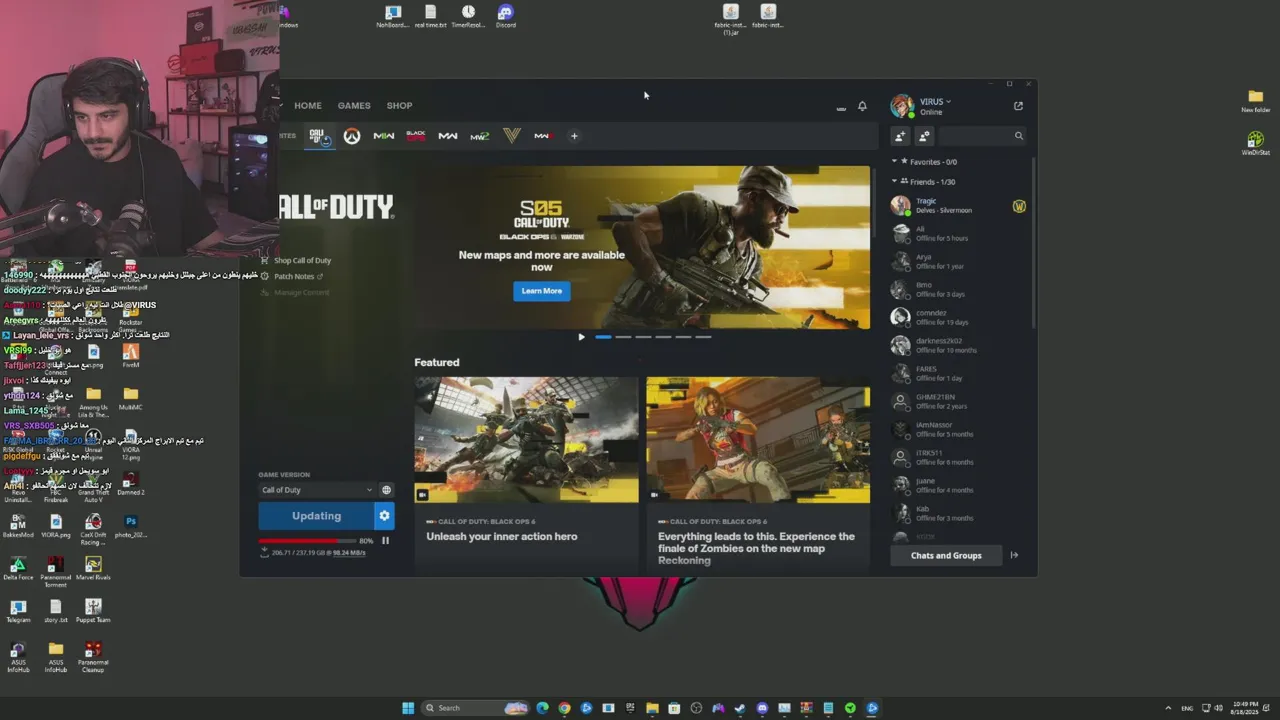Open the New folder on the desktop
Viewport: 1280px width, 720px height.
coord(1255,101)
